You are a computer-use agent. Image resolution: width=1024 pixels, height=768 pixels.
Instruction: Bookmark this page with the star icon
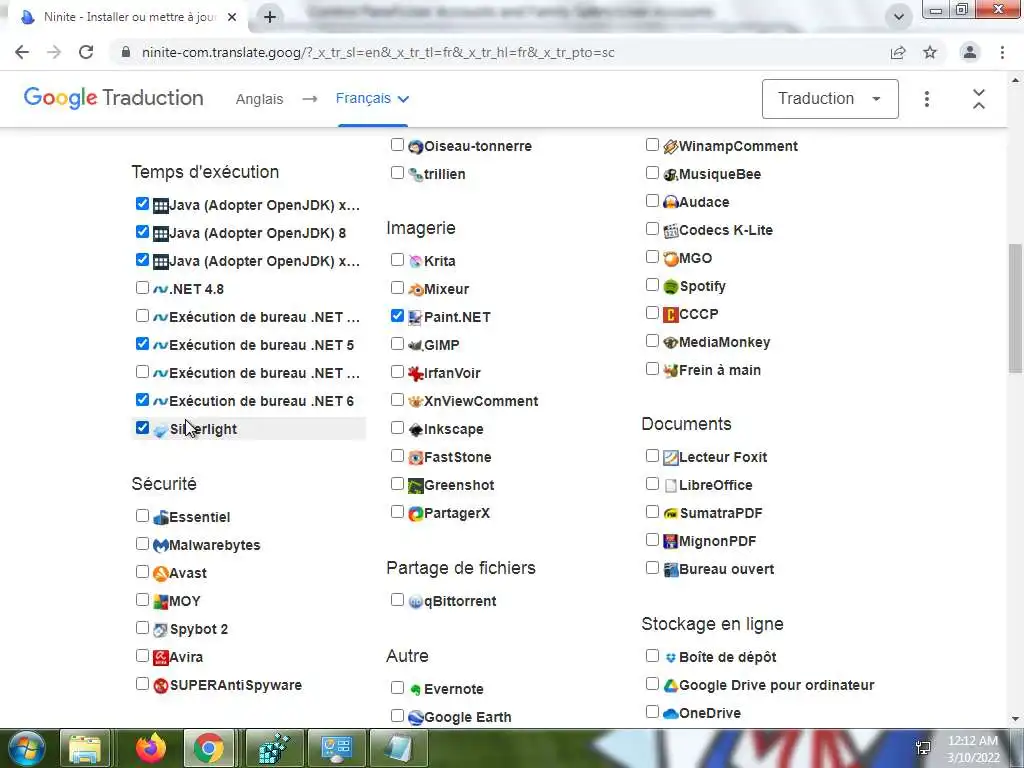coord(930,52)
